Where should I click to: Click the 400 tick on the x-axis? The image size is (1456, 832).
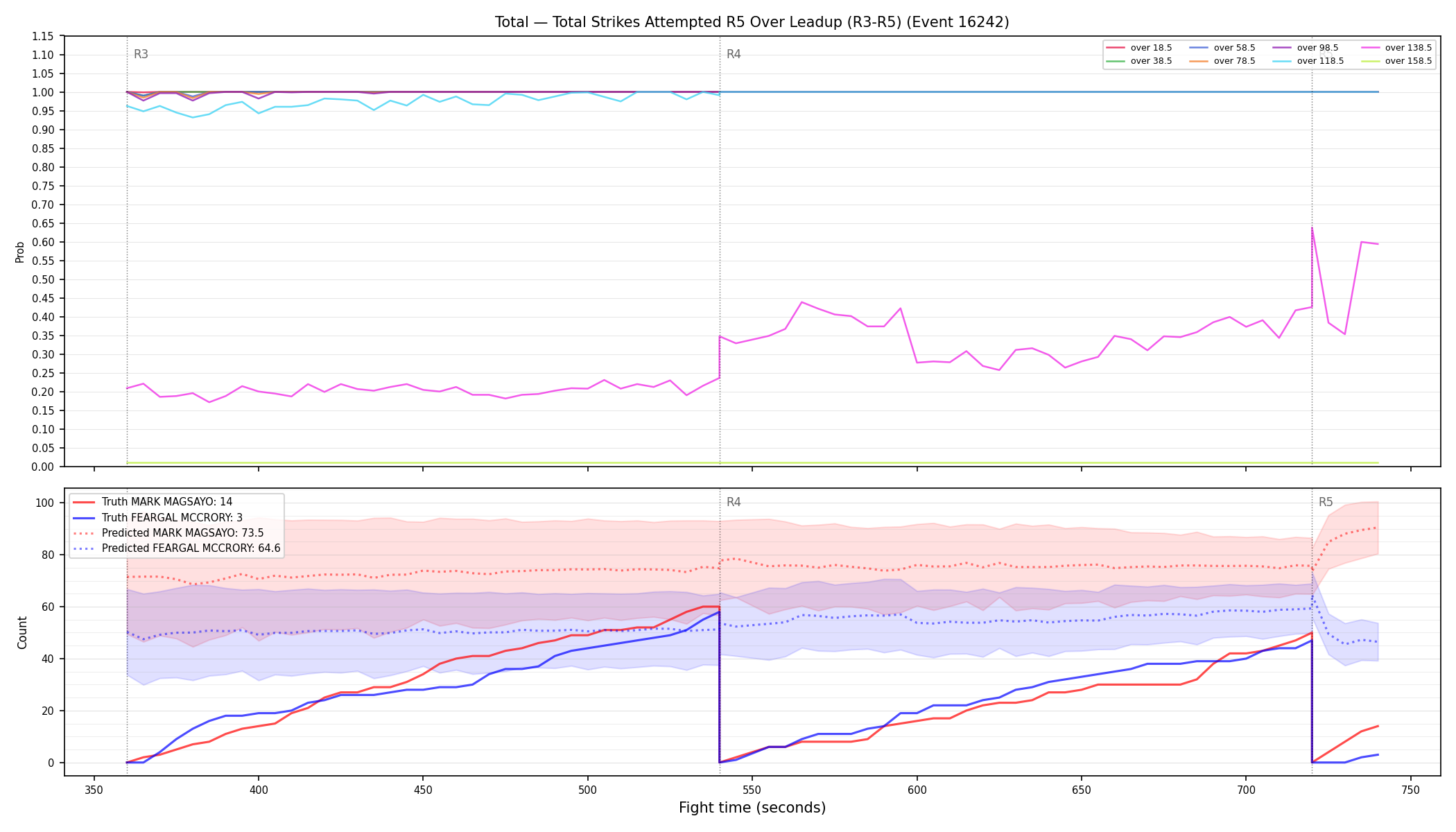[259, 790]
